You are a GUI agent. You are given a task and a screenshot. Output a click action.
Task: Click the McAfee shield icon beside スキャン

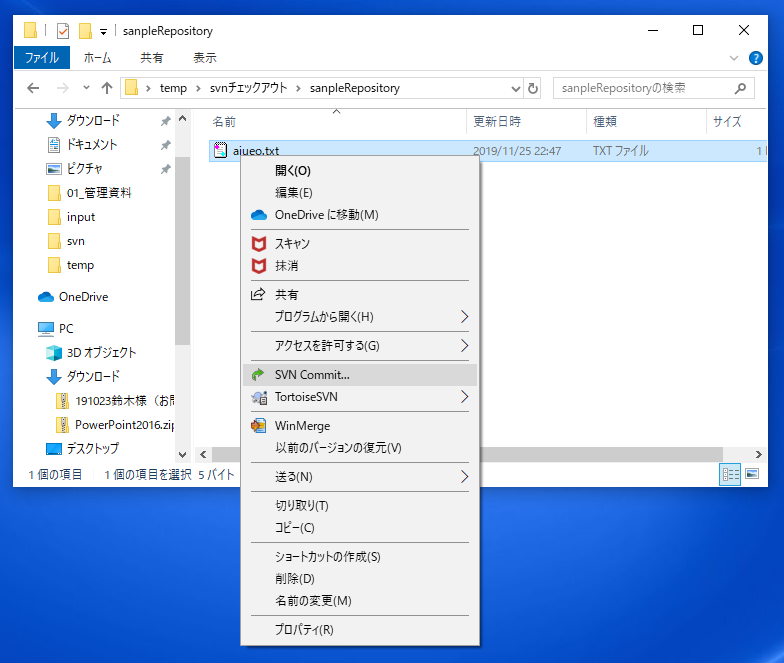point(258,244)
